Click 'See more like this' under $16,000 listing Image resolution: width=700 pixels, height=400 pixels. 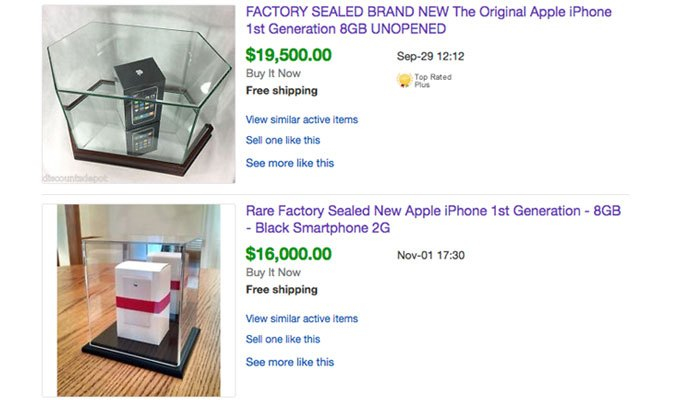coord(289,362)
